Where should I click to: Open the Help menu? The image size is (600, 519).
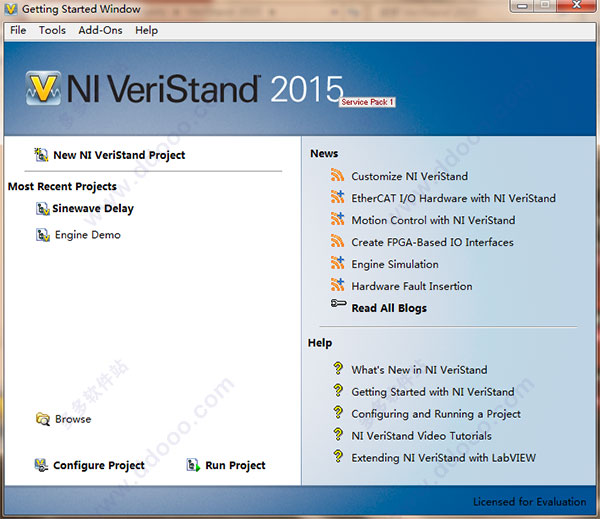coord(147,30)
